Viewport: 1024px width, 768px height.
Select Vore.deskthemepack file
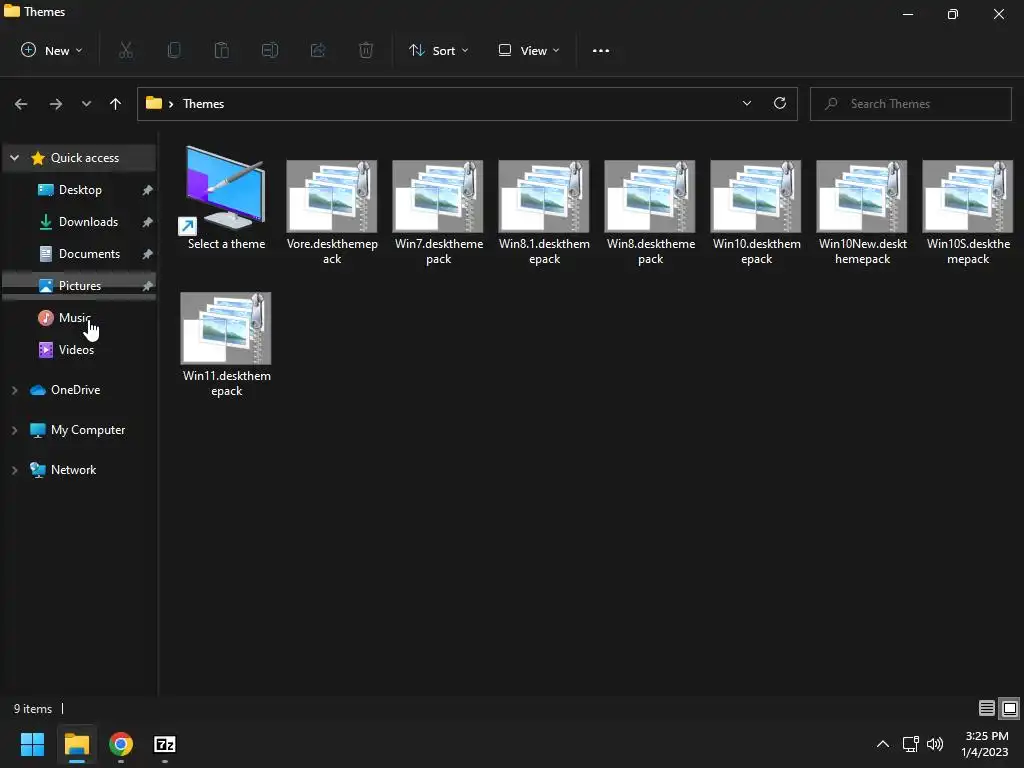click(x=332, y=212)
